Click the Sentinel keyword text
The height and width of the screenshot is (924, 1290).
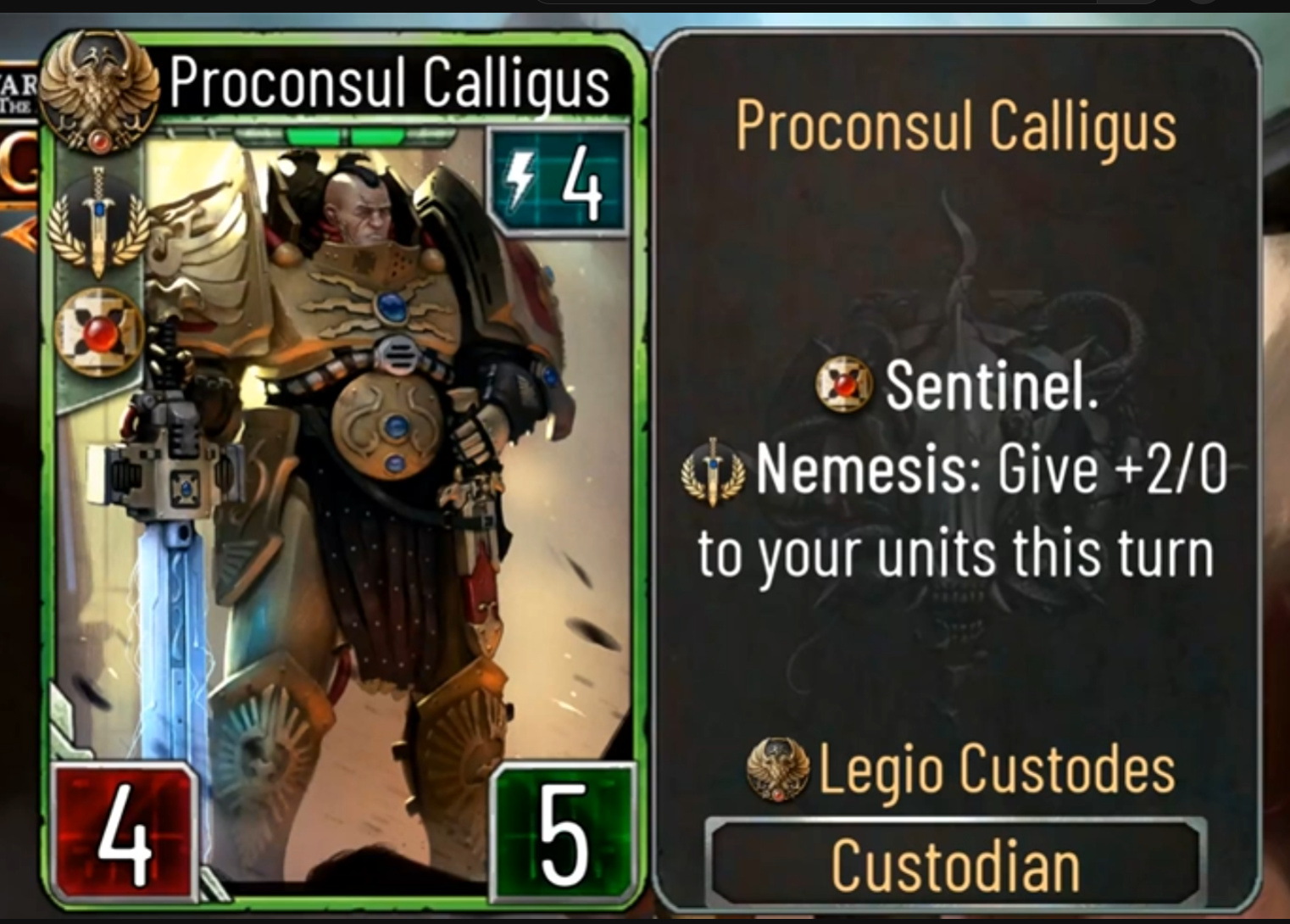coord(992,385)
